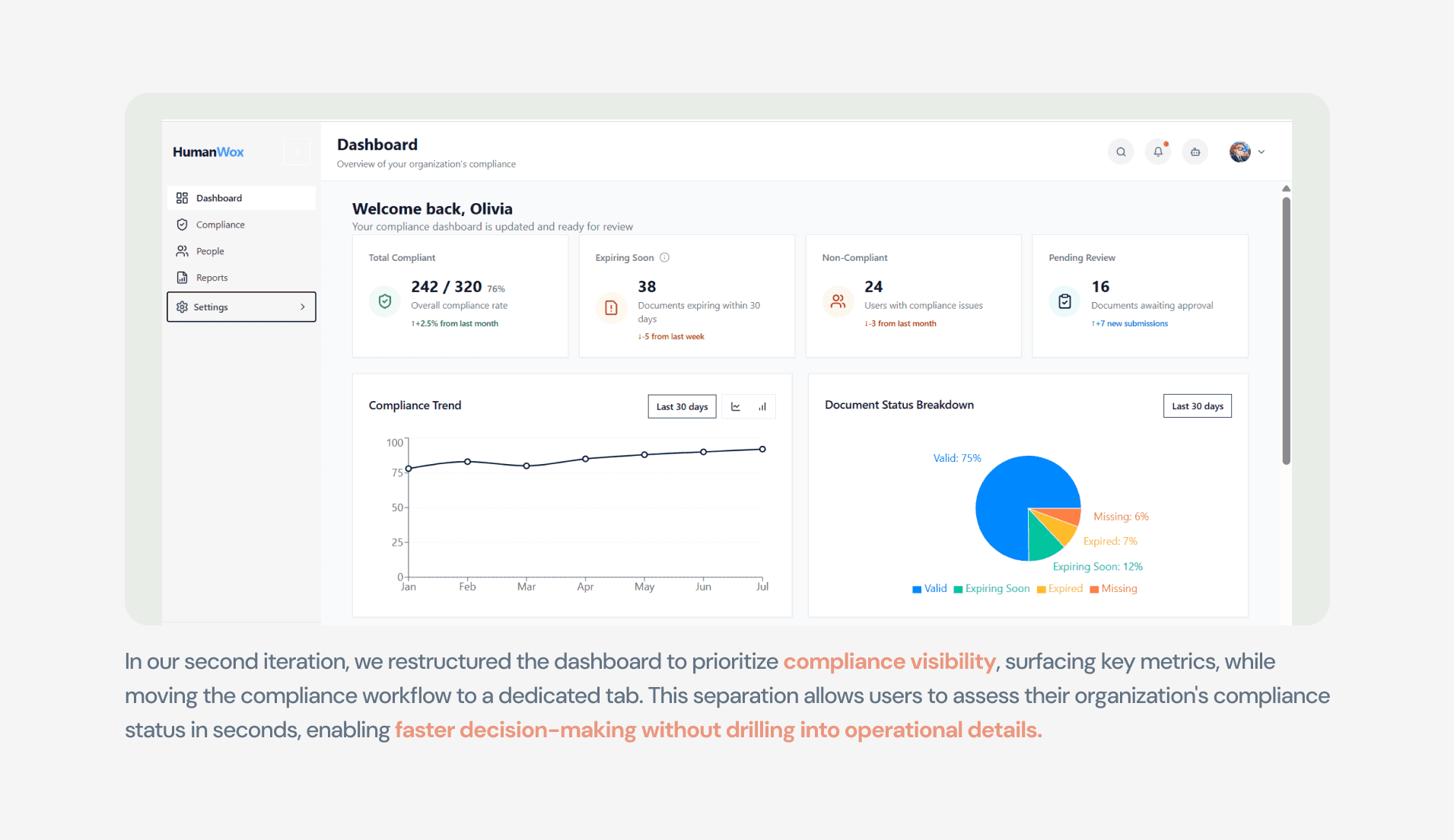The image size is (1454, 840).
Task: Collapse the sidebar with arrow button
Action: pos(297,152)
